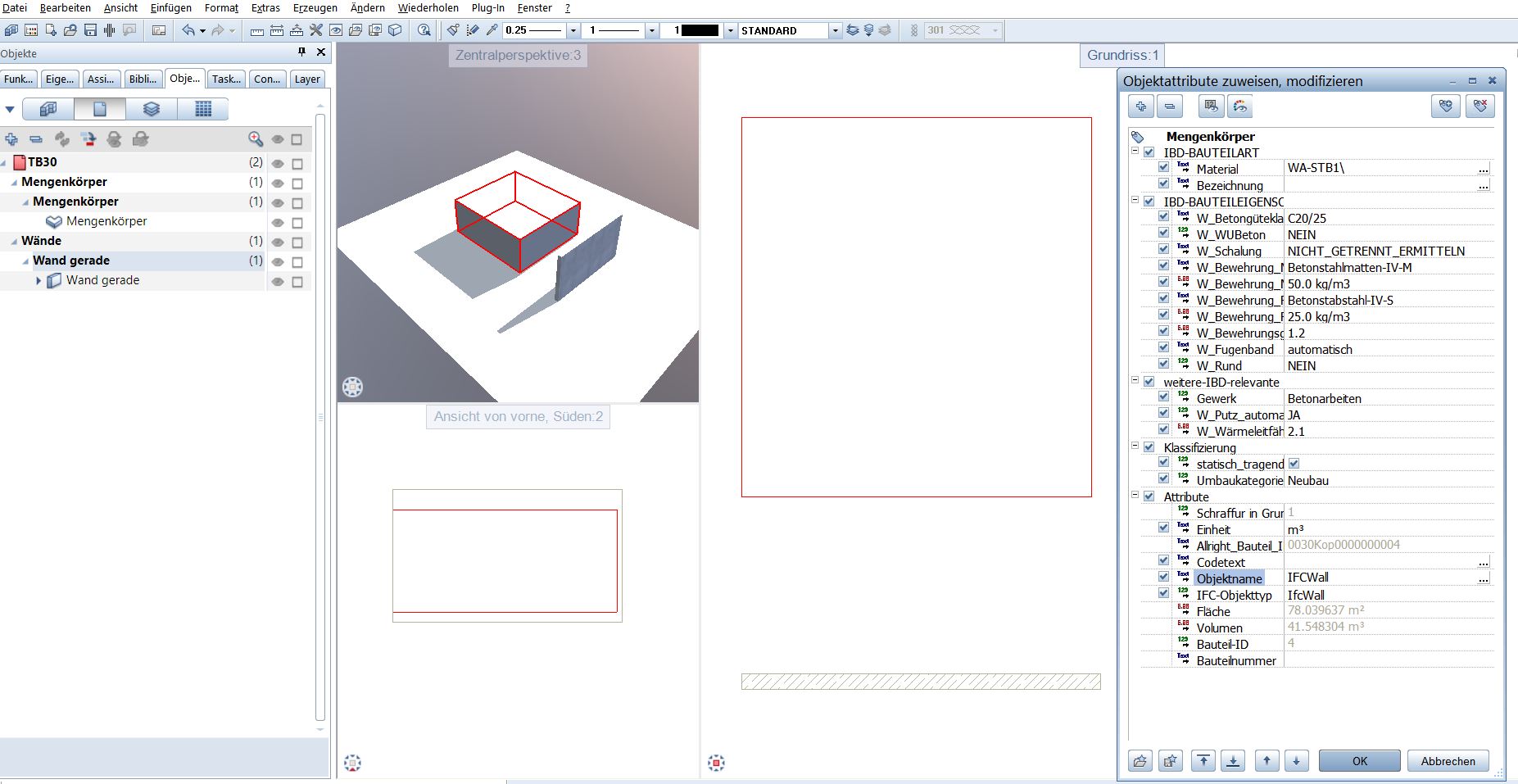Select the layer stack sorting icon
This screenshot has width=1518, height=784.
[x=152, y=109]
